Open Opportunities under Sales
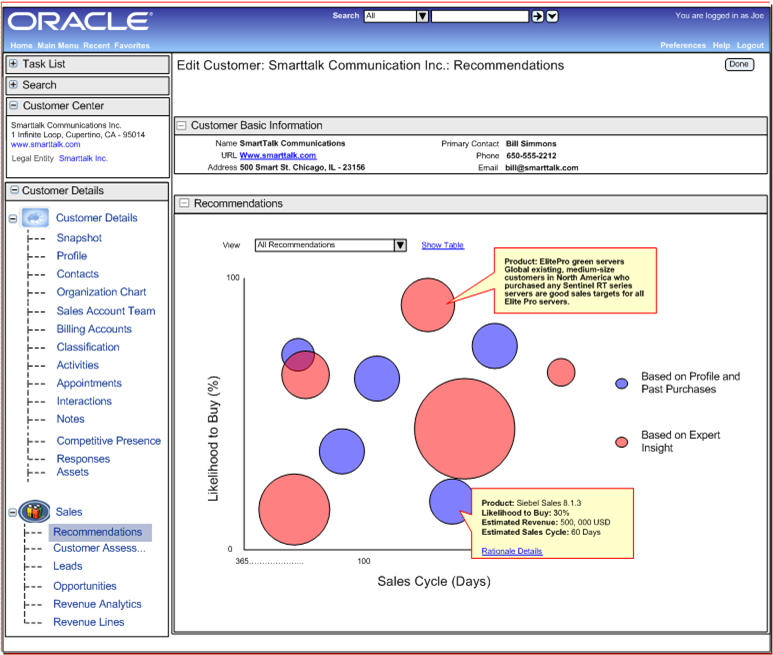Image resolution: width=773 pixels, height=655 pixels. pos(85,586)
